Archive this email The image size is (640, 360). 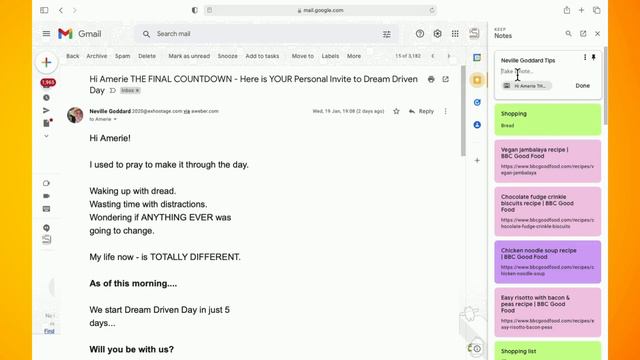[x=97, y=56]
